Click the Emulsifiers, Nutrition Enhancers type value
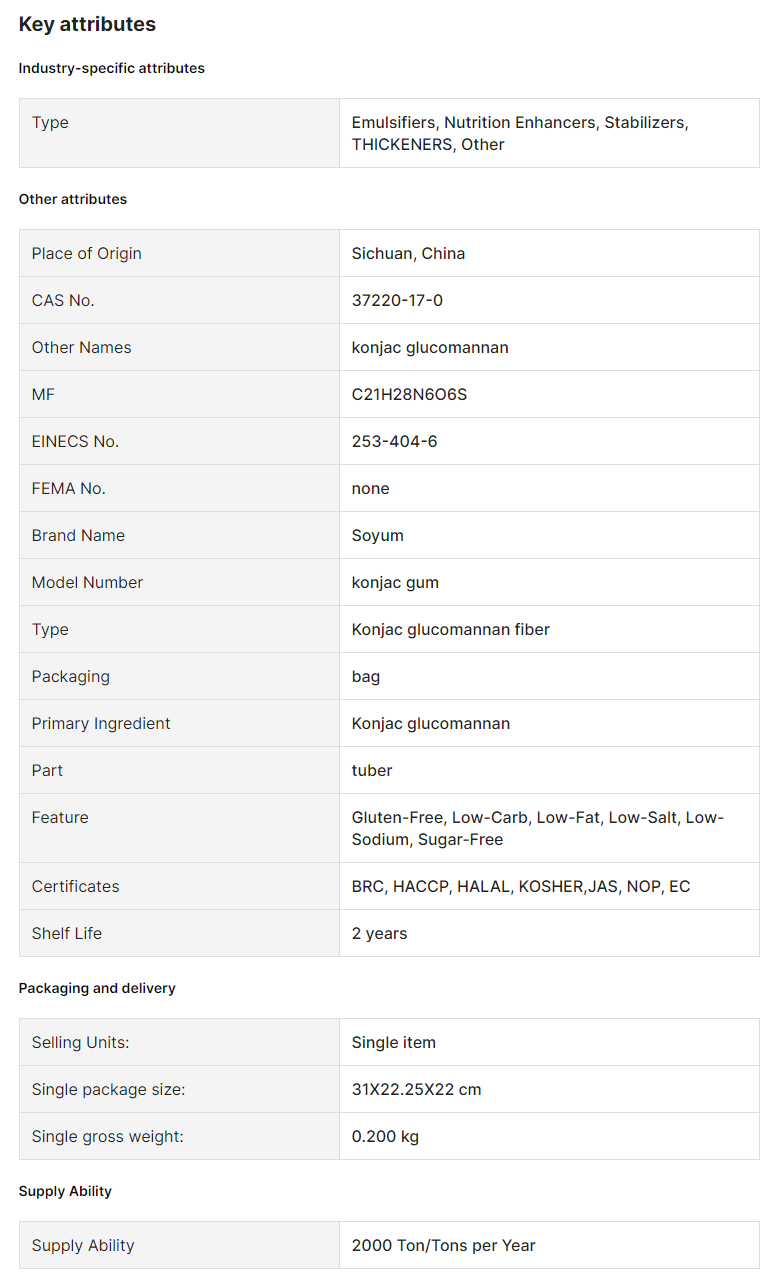This screenshot has width=783, height=1282. pyautogui.click(x=520, y=133)
